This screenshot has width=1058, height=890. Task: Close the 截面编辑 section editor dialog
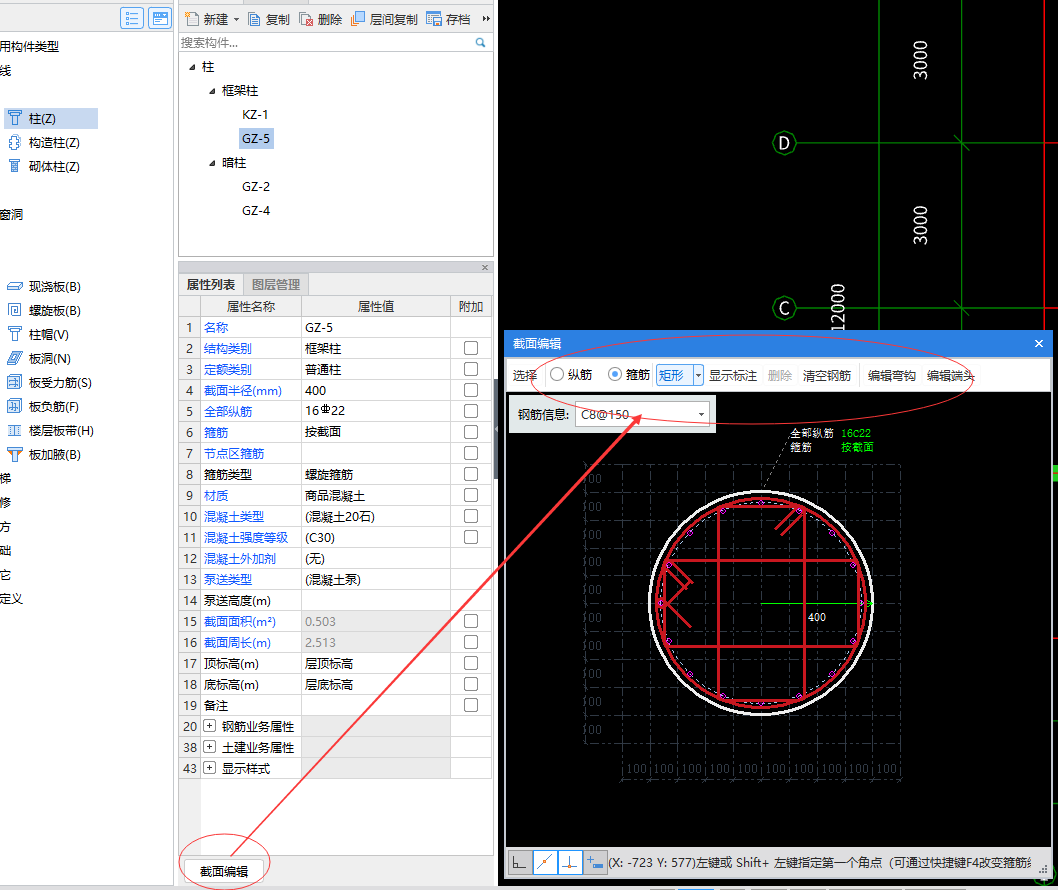1039,343
